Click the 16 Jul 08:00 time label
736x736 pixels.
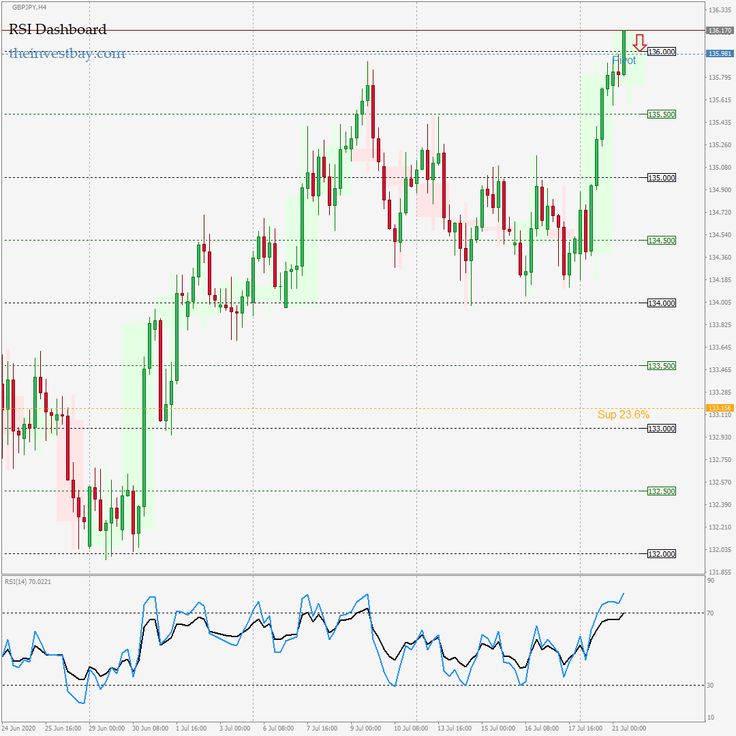[542, 728]
